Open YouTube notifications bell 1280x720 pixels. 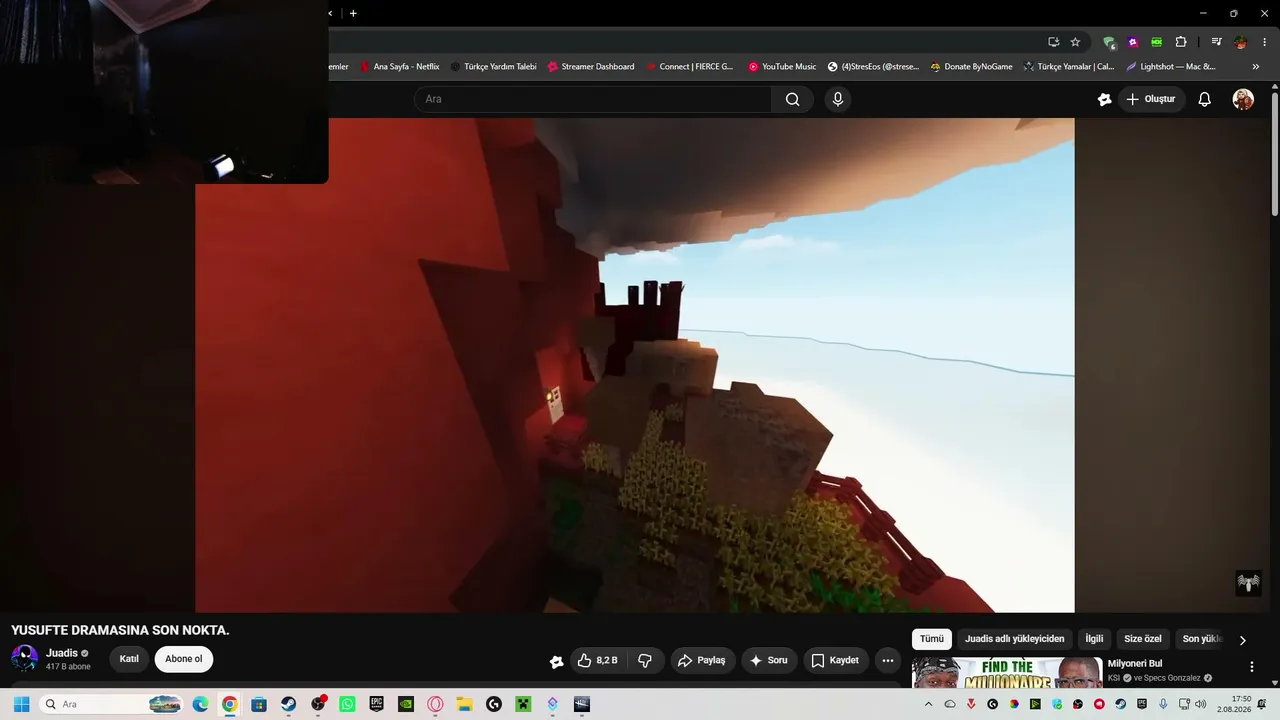pos(1205,99)
